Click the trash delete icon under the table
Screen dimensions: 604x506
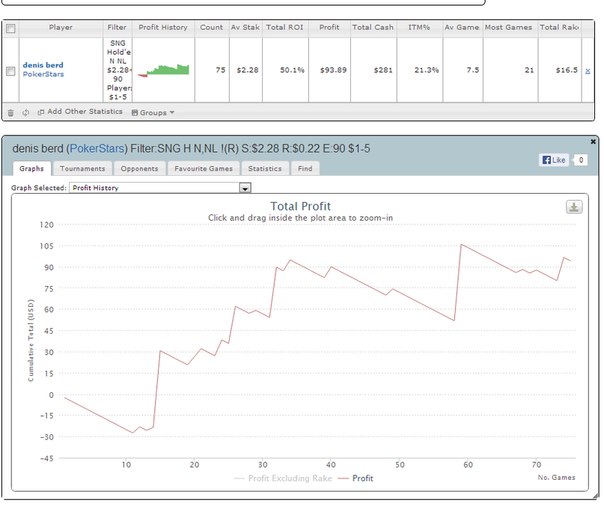[x=11, y=113]
